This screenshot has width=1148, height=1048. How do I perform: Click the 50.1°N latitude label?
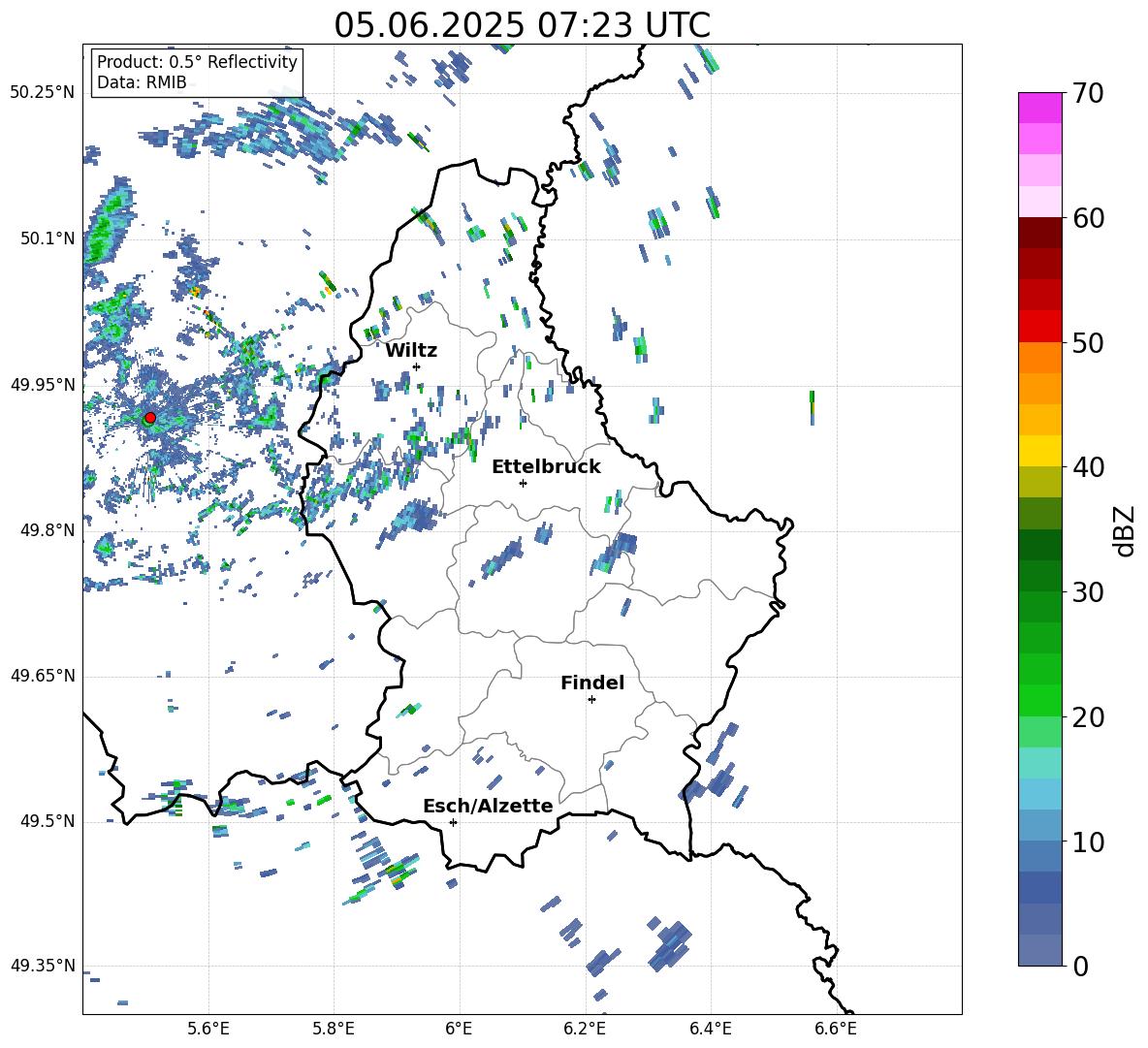pos(47,238)
